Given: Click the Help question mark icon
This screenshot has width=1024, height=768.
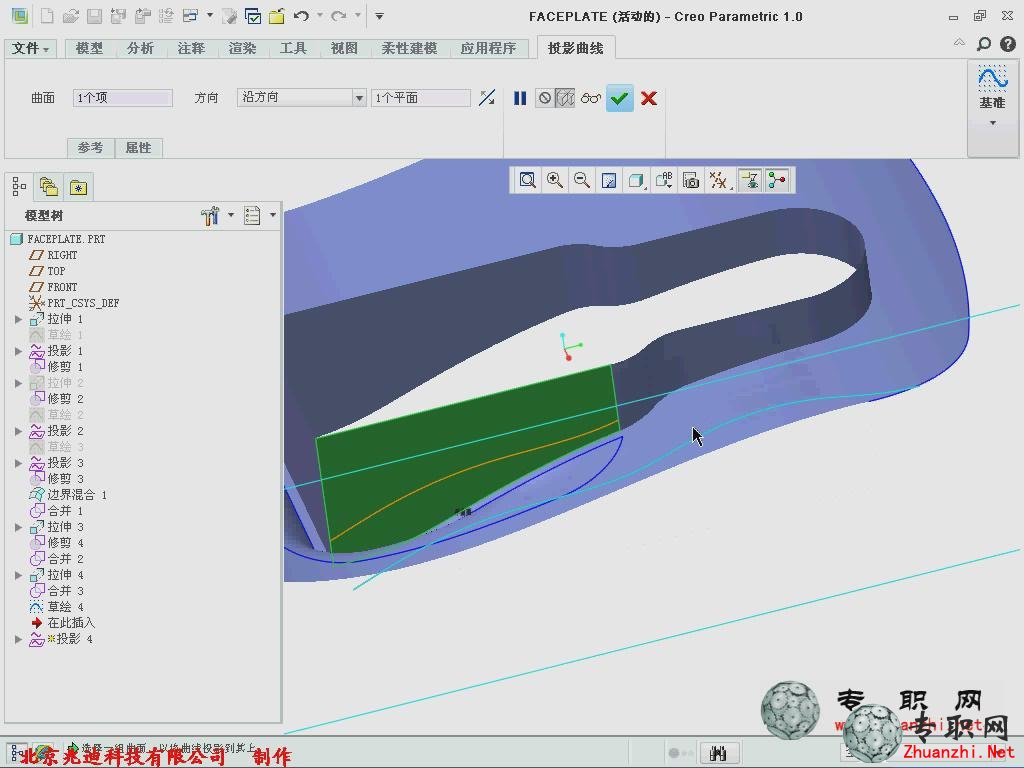Looking at the screenshot, I should point(1008,44).
